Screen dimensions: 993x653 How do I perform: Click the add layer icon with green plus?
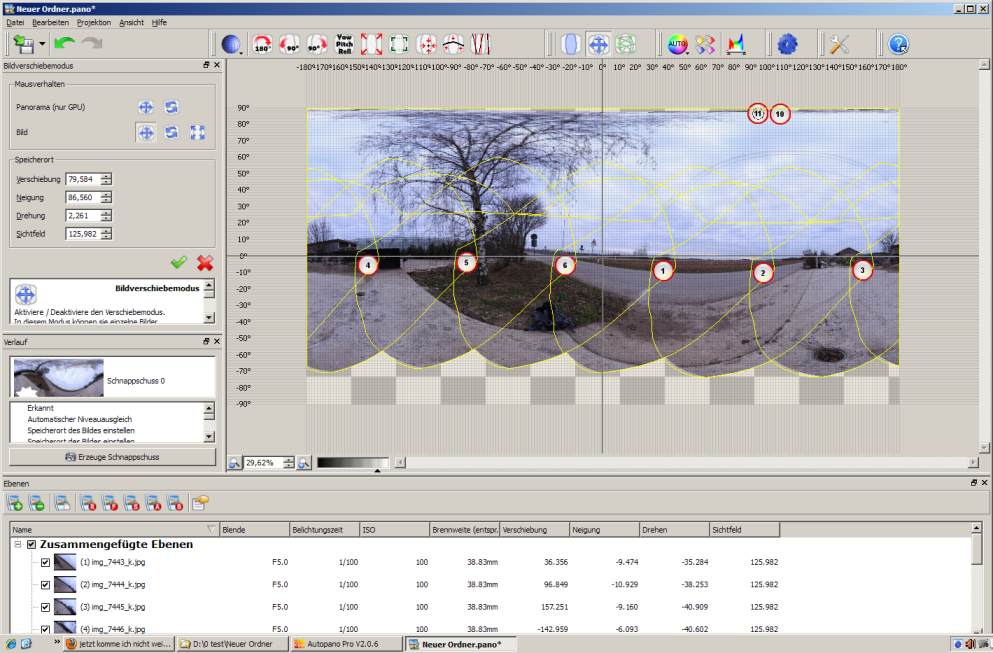(x=16, y=502)
